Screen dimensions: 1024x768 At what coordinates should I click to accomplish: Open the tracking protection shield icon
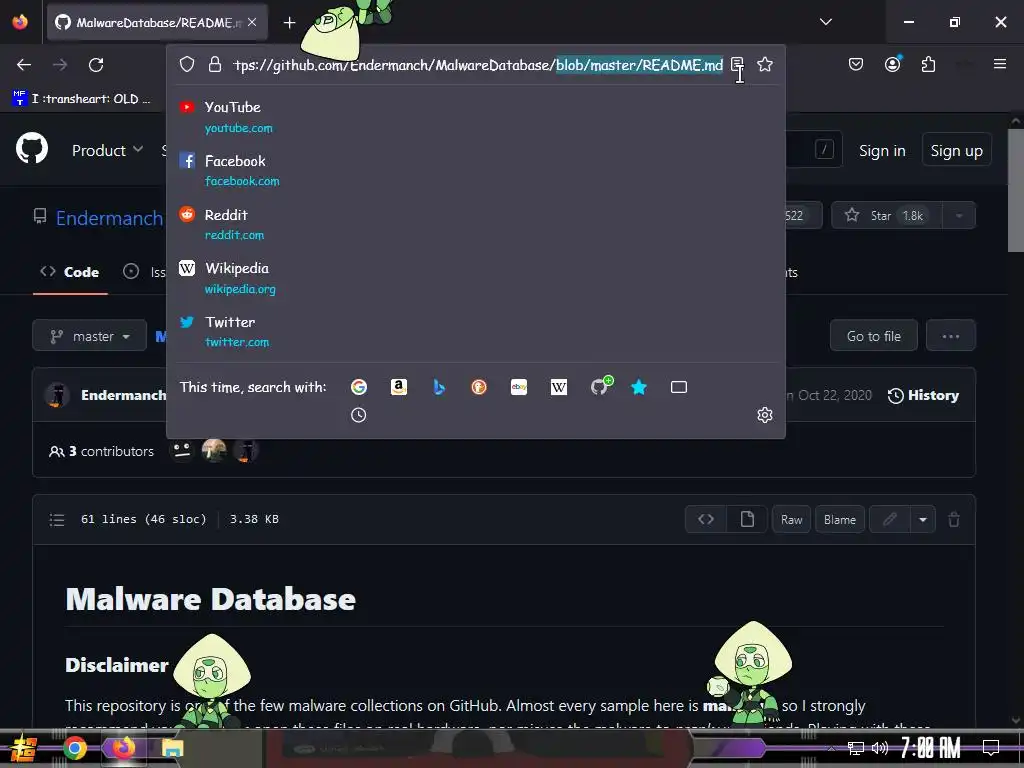(187, 64)
